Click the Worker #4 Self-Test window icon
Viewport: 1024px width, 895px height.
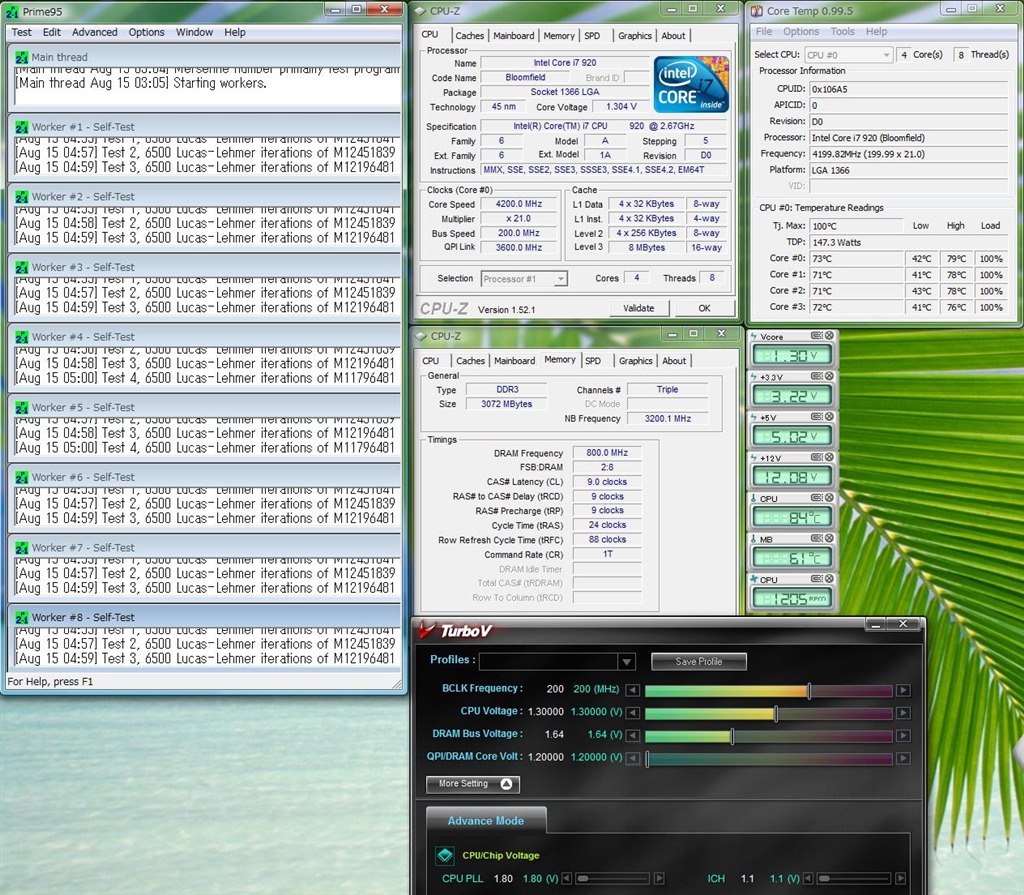21,337
